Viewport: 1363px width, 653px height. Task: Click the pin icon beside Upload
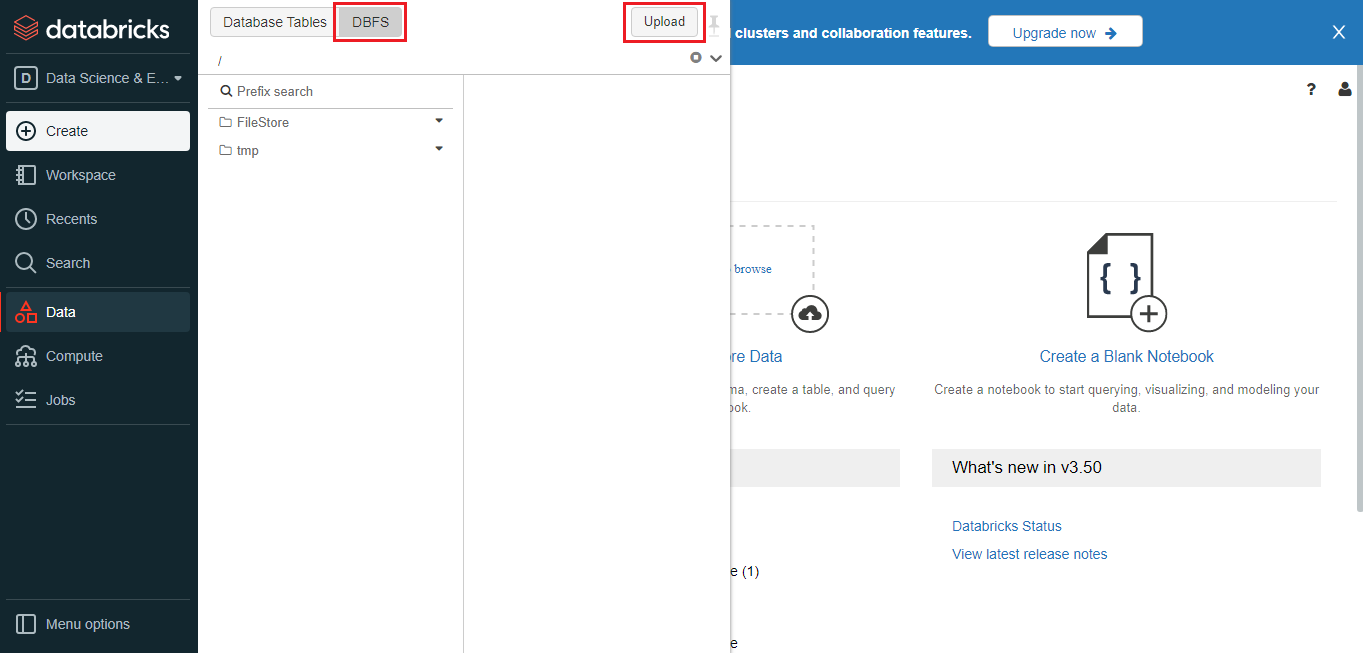tap(714, 23)
